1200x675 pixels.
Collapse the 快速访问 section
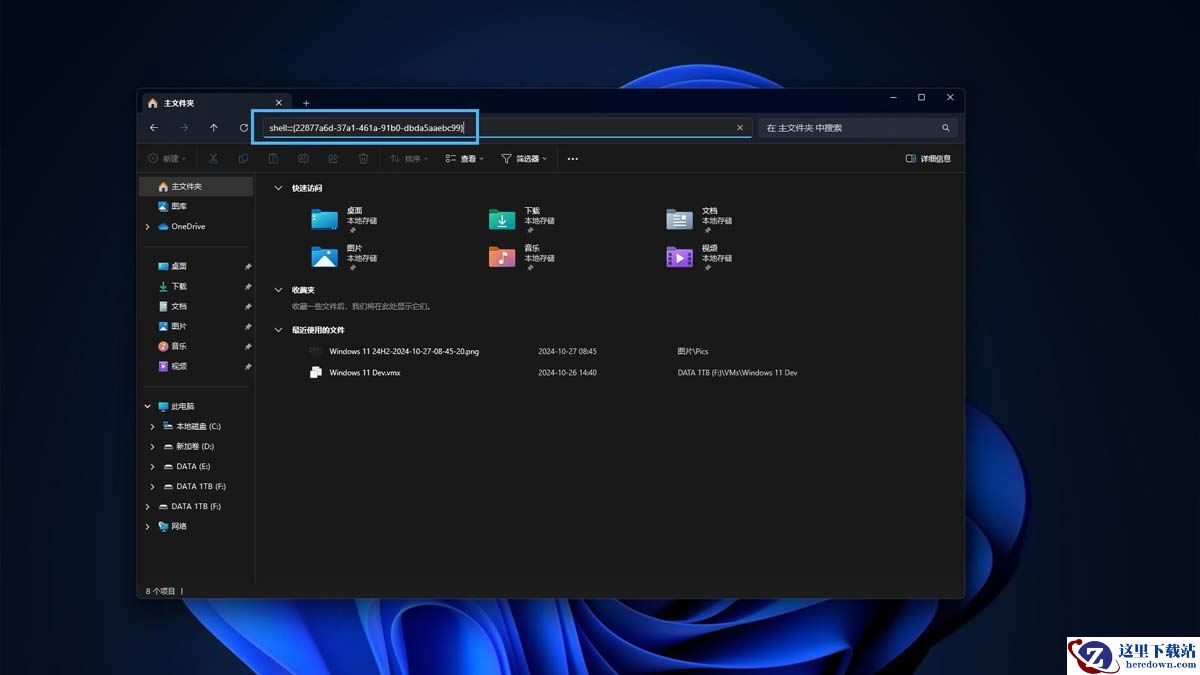[278, 188]
